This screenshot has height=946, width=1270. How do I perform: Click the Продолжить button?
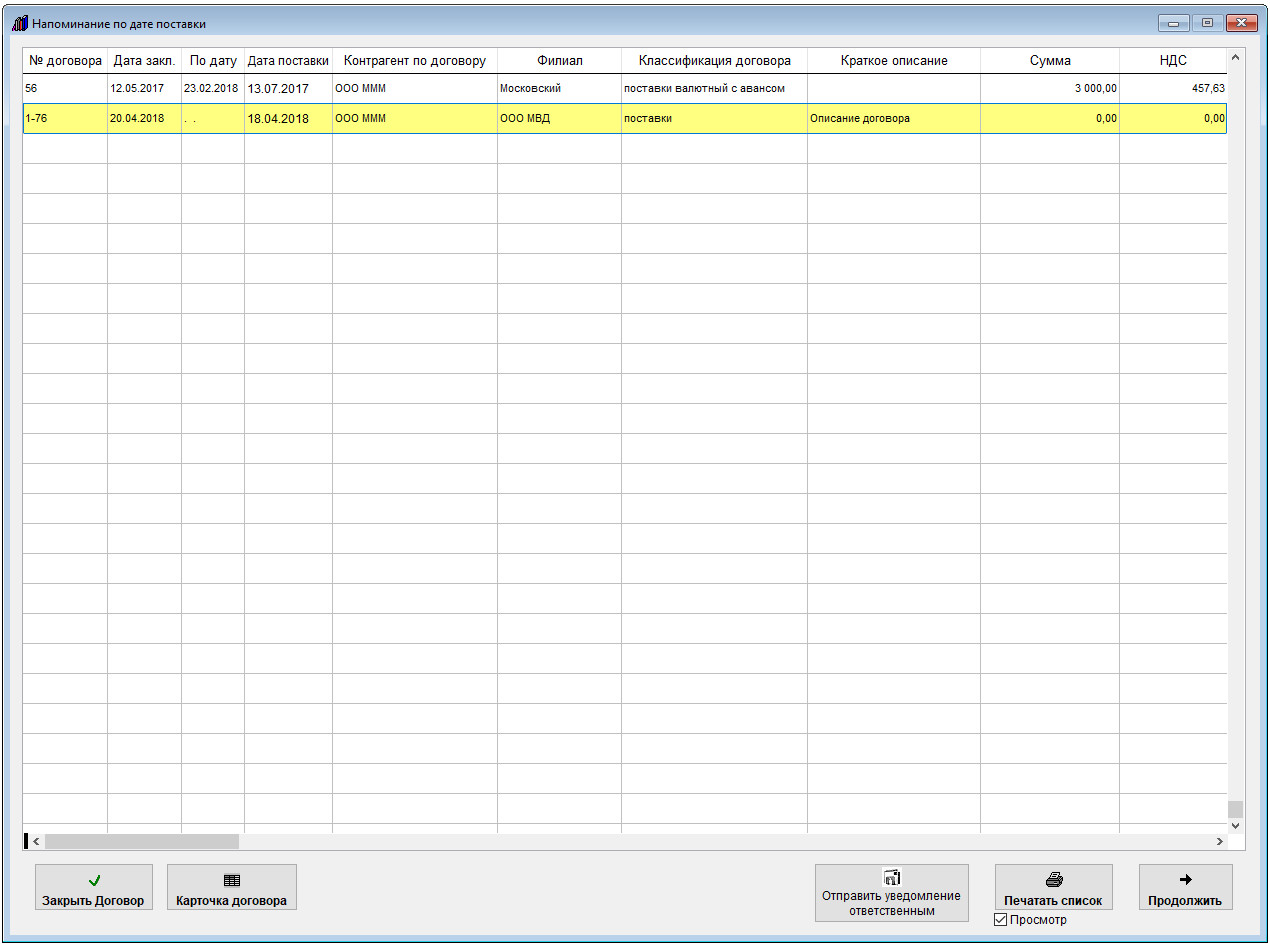click(x=1186, y=887)
